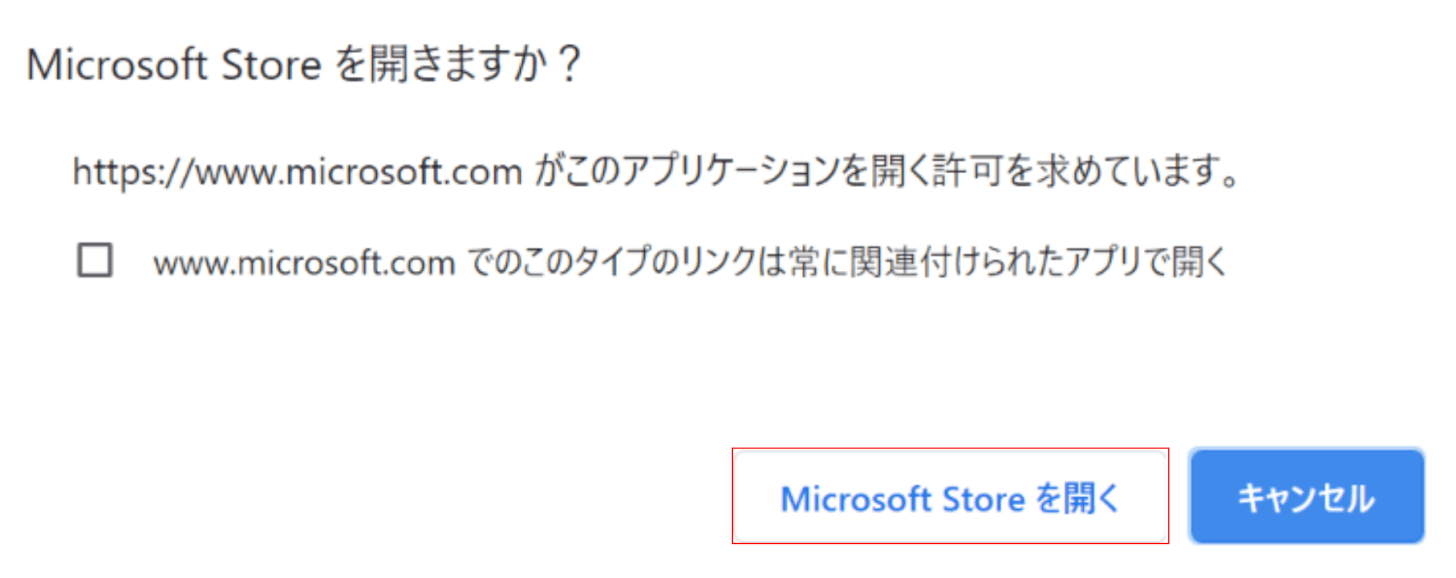This screenshot has height=578, width=1456.
Task: Click "を開きますか" portion of the title
Action: pos(440,67)
